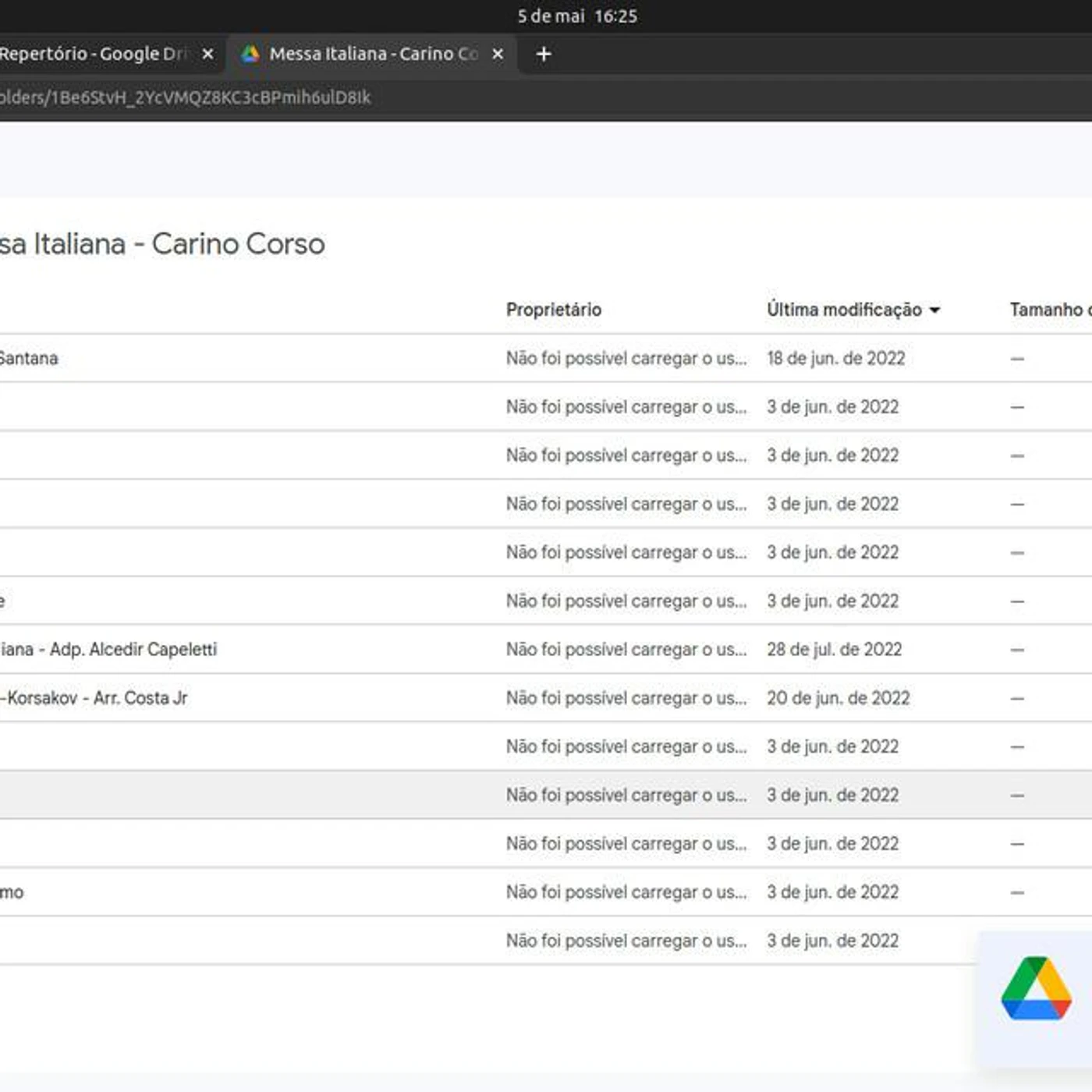Click the sort arrow beside Última modificação
Viewport: 1092px width, 1092px height.
(935, 310)
